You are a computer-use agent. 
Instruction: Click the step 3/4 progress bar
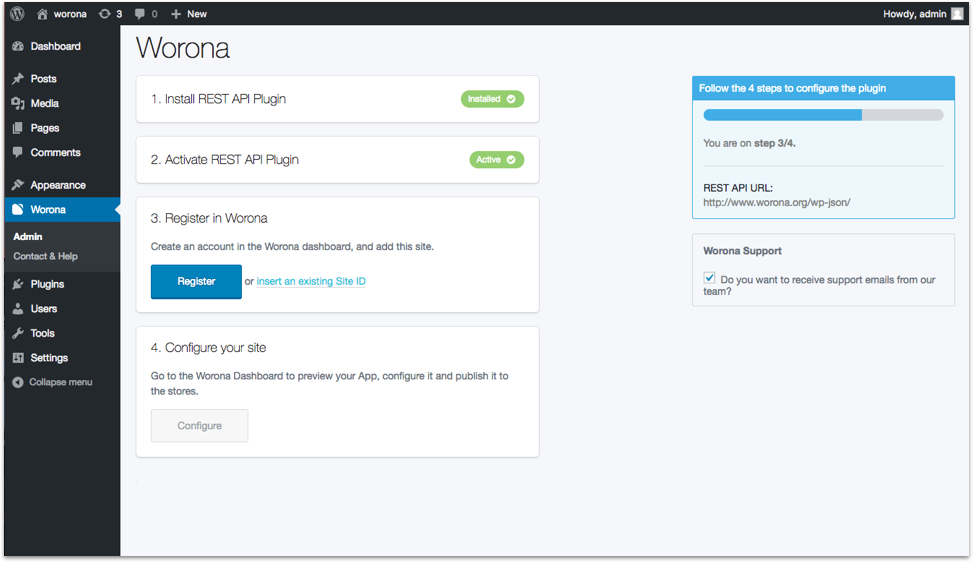[x=823, y=115]
